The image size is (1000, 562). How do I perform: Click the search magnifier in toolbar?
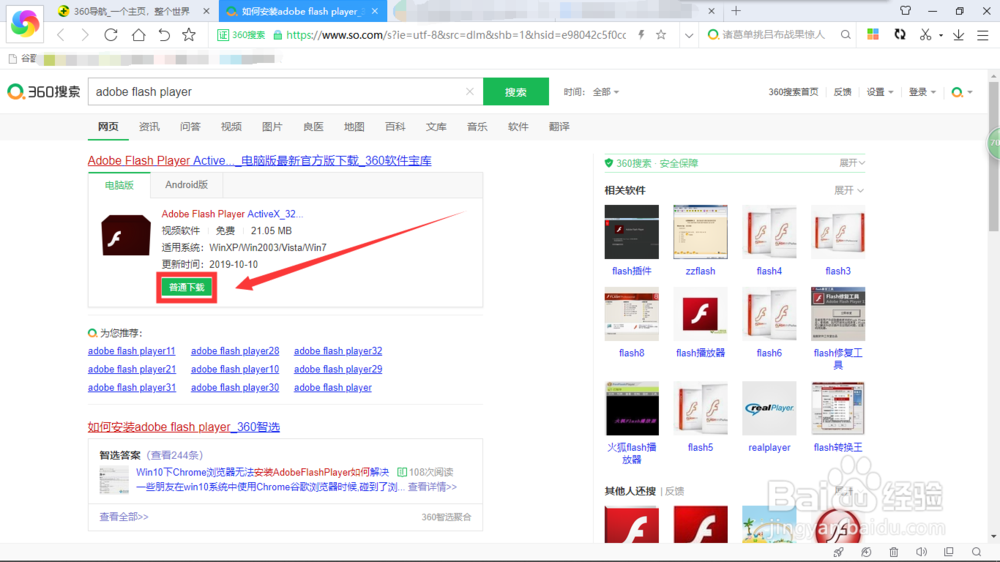click(x=846, y=35)
